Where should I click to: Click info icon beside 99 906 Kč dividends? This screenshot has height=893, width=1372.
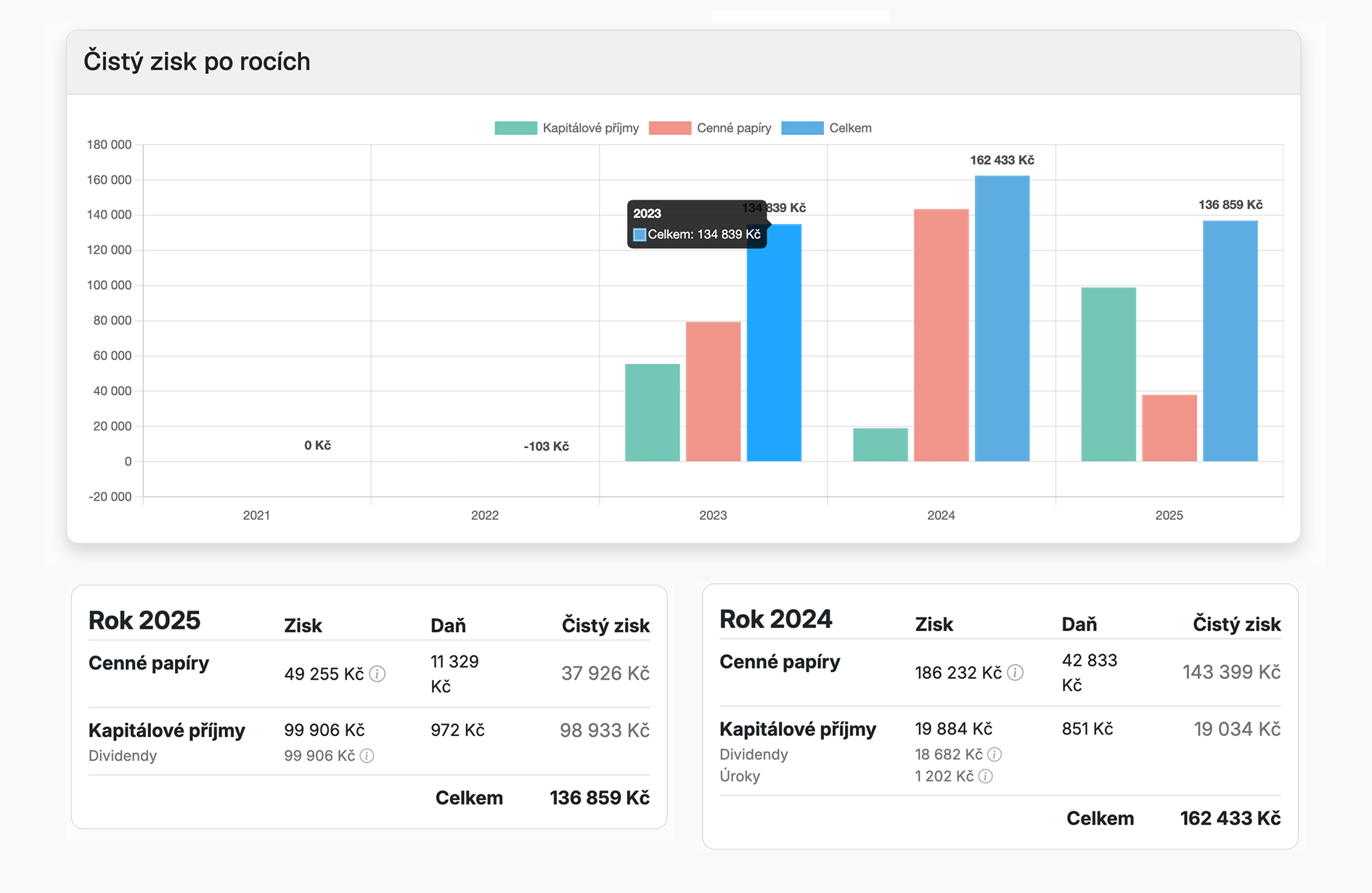(x=367, y=756)
